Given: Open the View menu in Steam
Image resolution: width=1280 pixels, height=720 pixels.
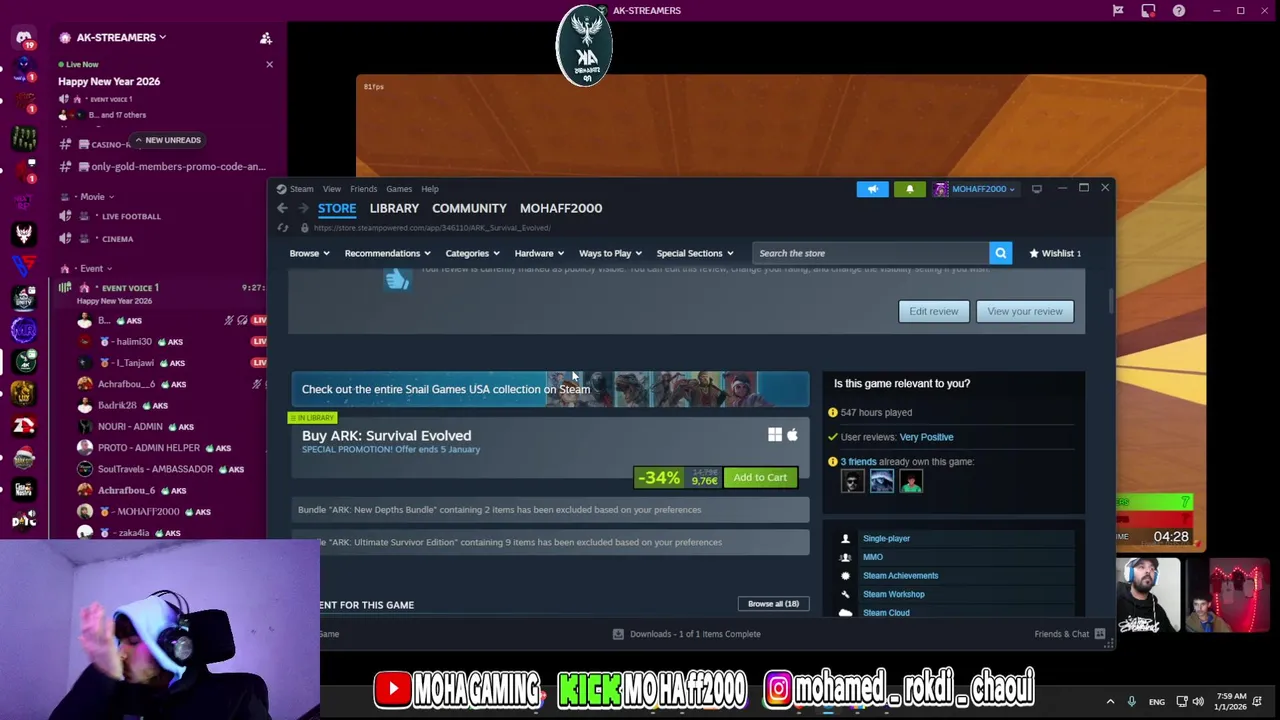Looking at the screenshot, I should tap(331, 189).
